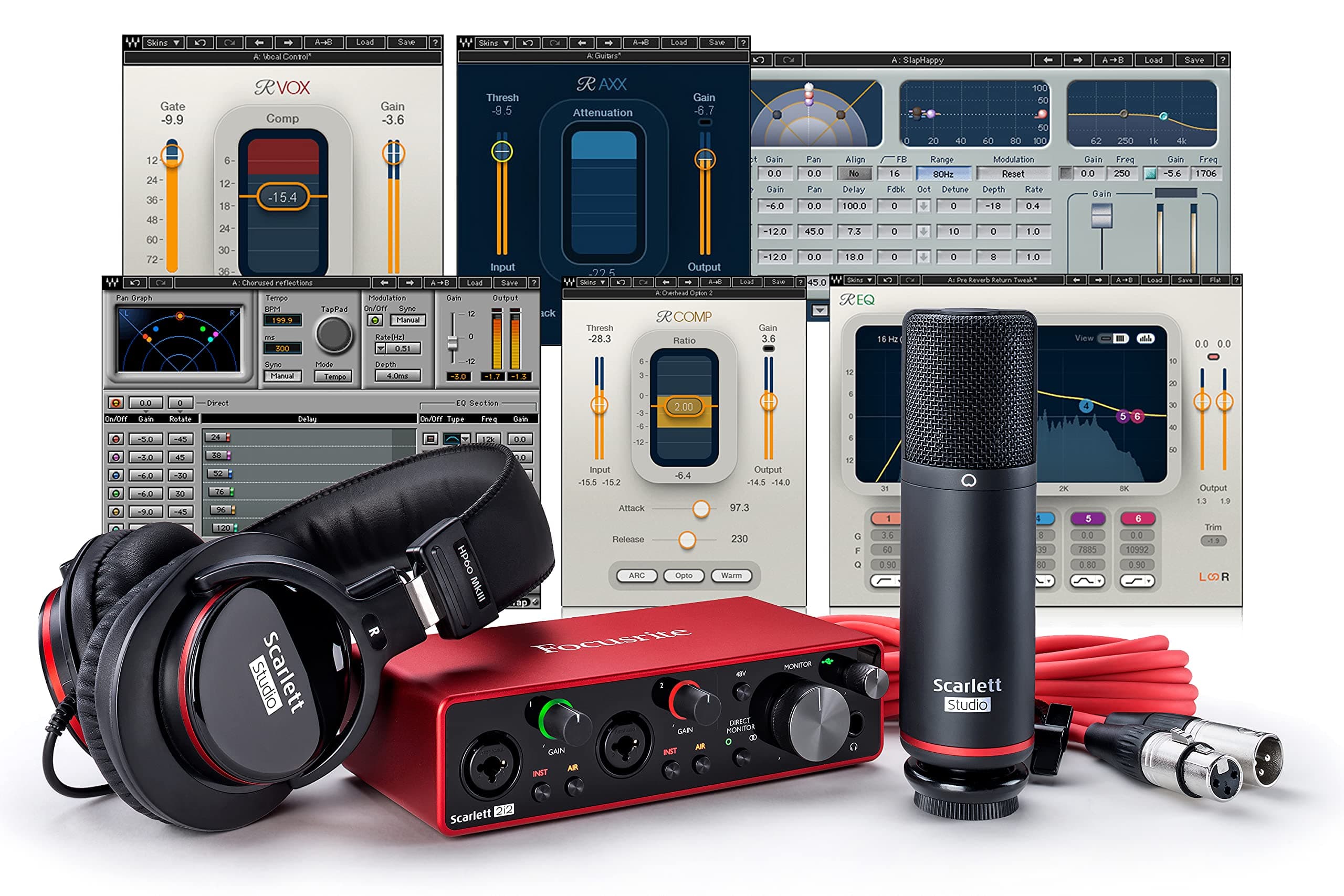Click the Waves logo on the RVox toolbar

(133, 43)
